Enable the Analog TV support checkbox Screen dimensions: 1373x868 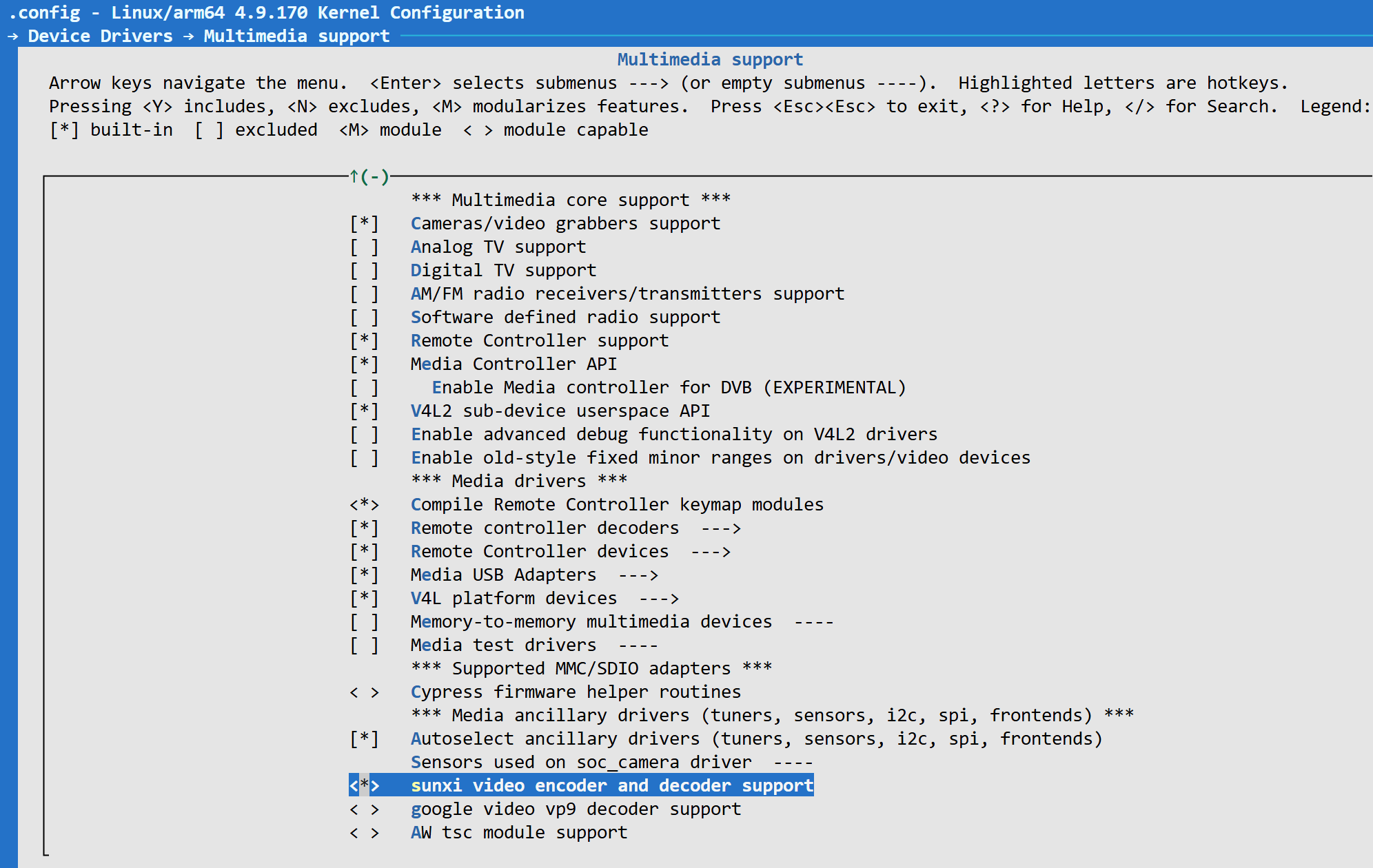tap(364, 247)
